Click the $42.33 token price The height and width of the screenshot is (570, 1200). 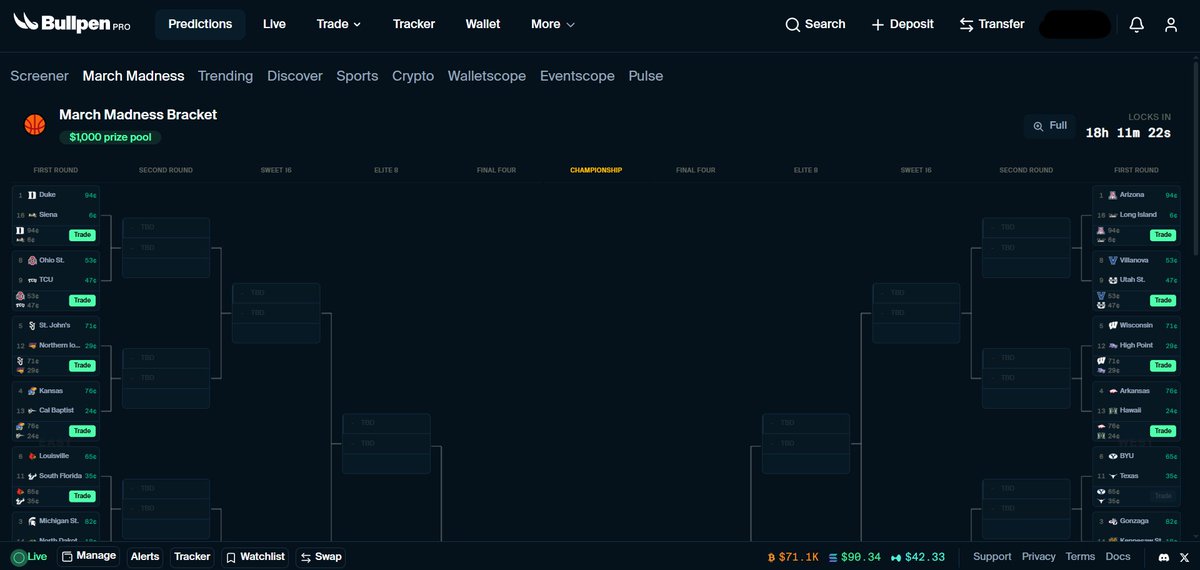click(x=918, y=557)
